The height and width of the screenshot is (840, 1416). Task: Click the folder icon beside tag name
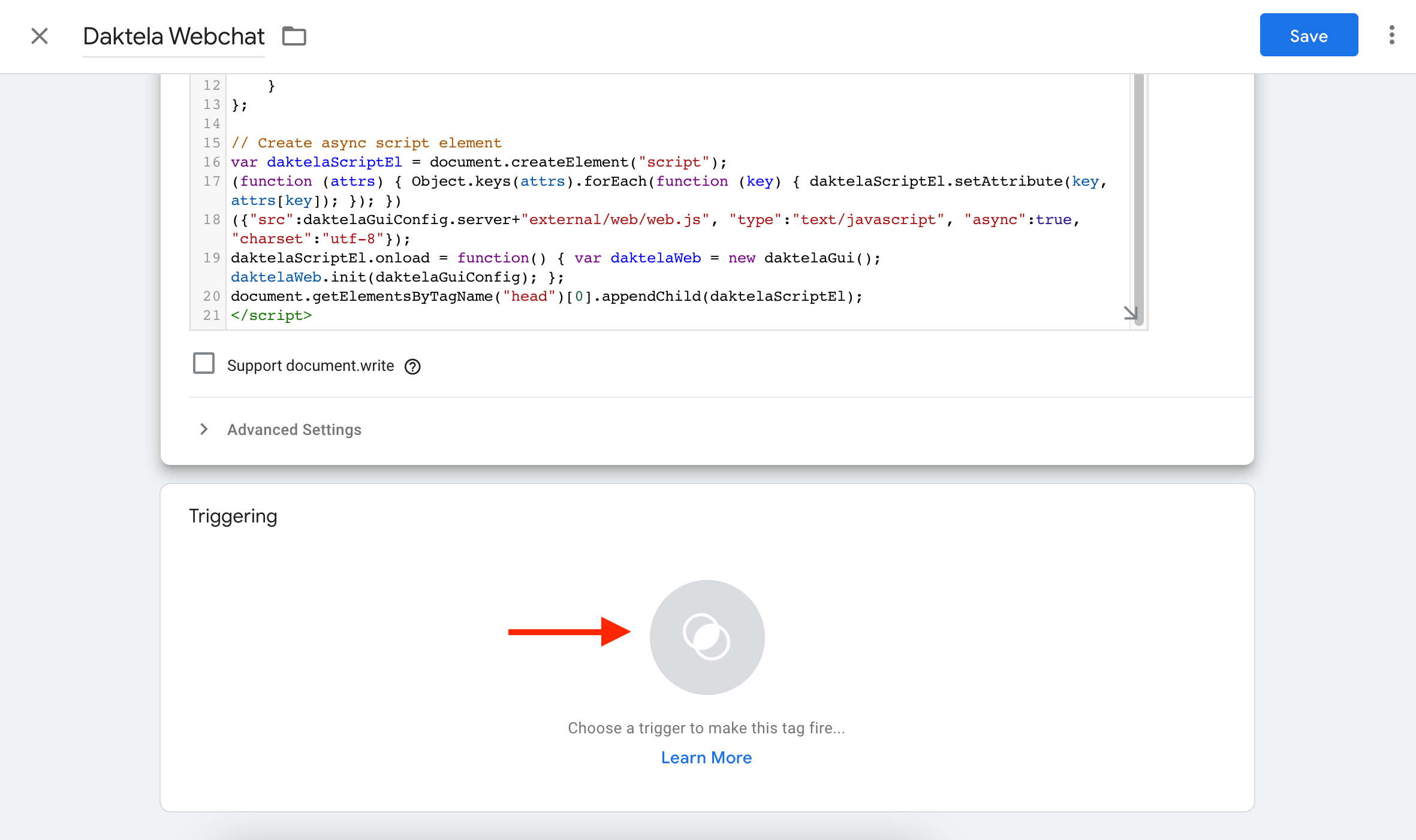tap(294, 36)
